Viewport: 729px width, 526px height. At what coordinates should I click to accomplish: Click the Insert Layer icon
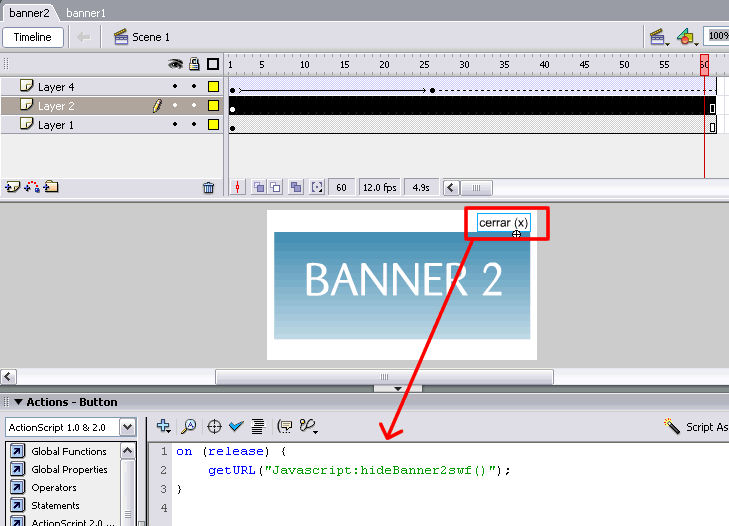pos(13,187)
